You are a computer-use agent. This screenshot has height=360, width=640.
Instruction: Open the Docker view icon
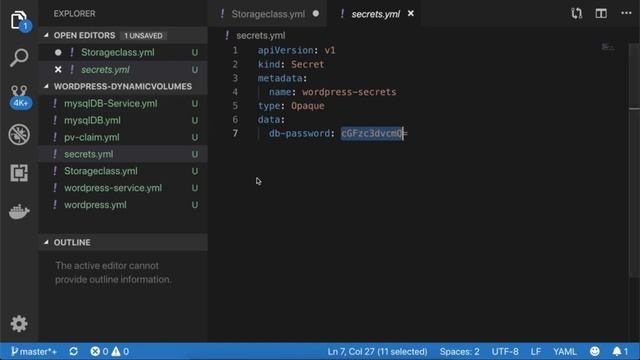point(19,211)
